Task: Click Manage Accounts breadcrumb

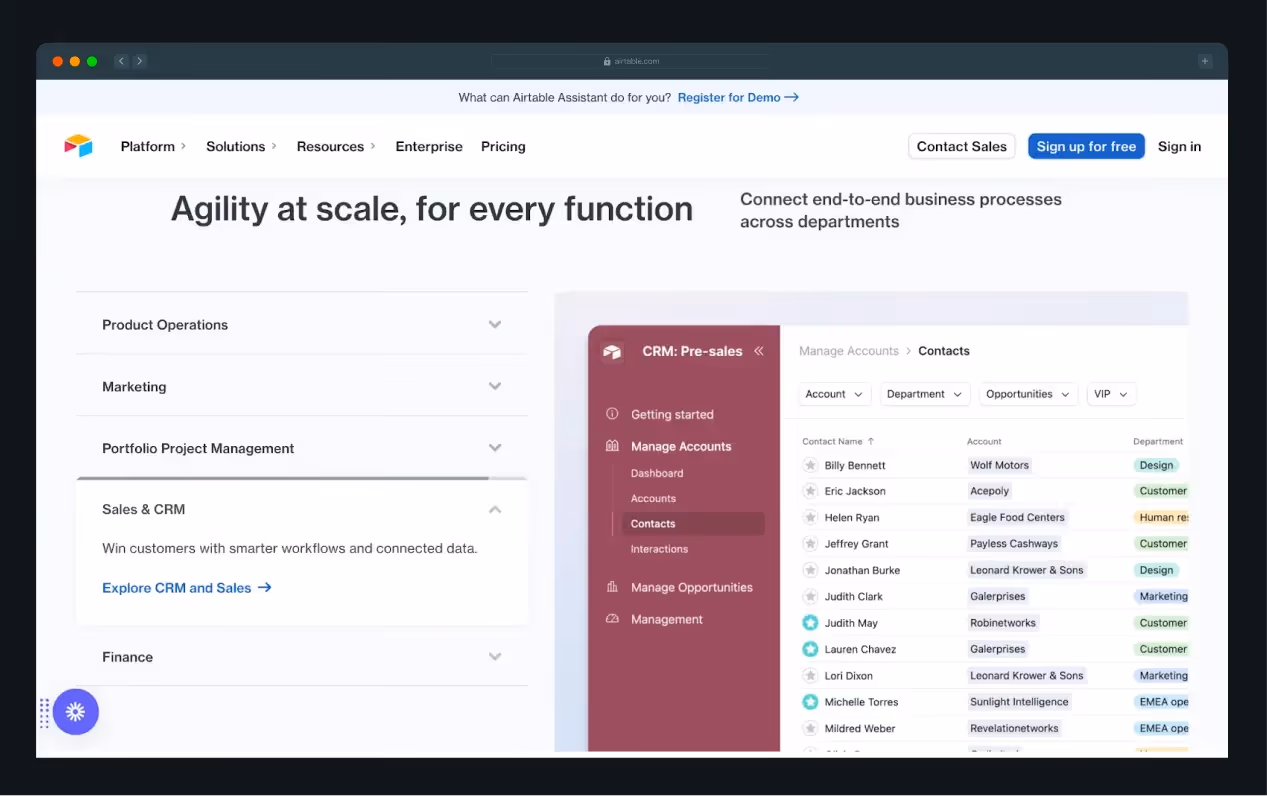Action: click(849, 351)
